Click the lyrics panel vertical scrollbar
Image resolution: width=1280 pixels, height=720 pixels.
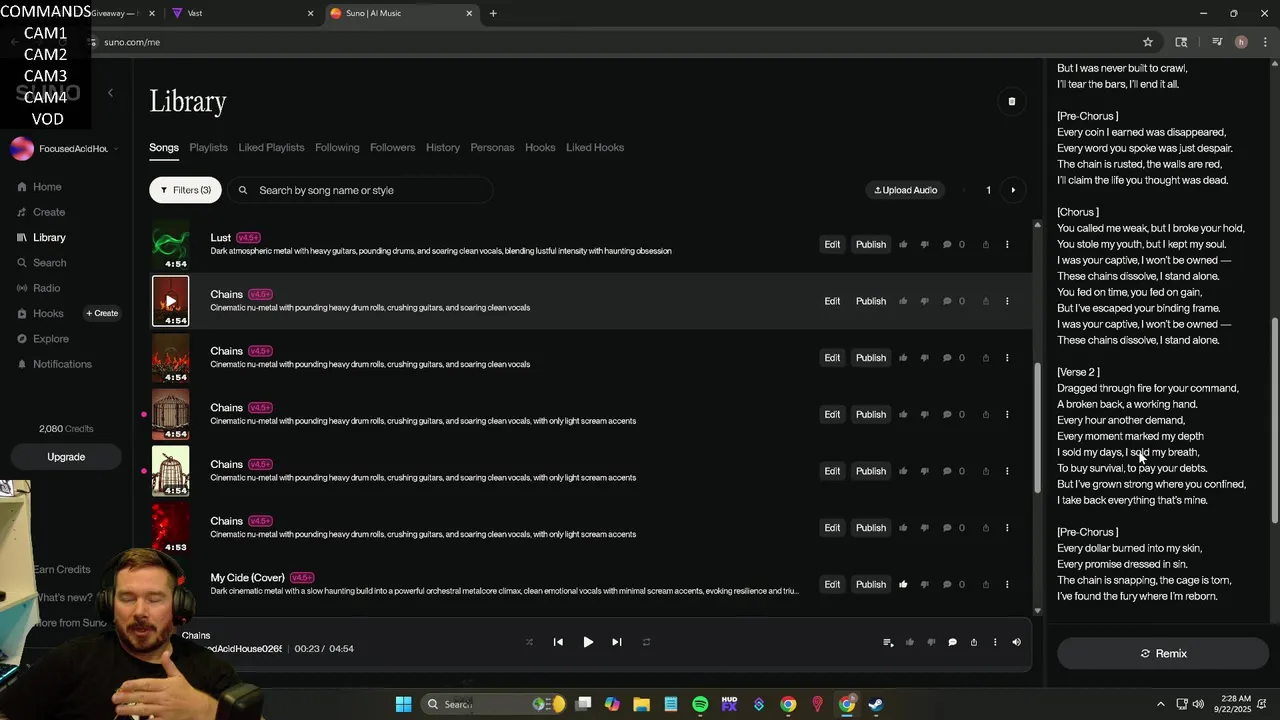coord(1274,420)
